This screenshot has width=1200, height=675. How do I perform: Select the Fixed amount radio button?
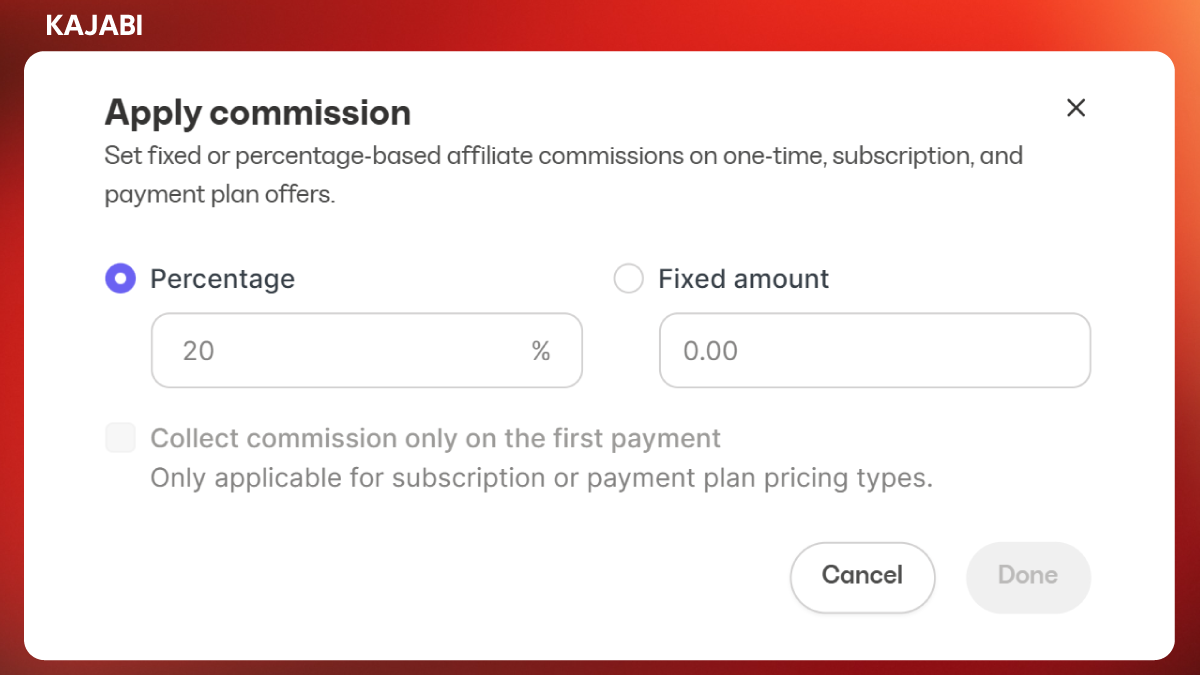point(628,279)
